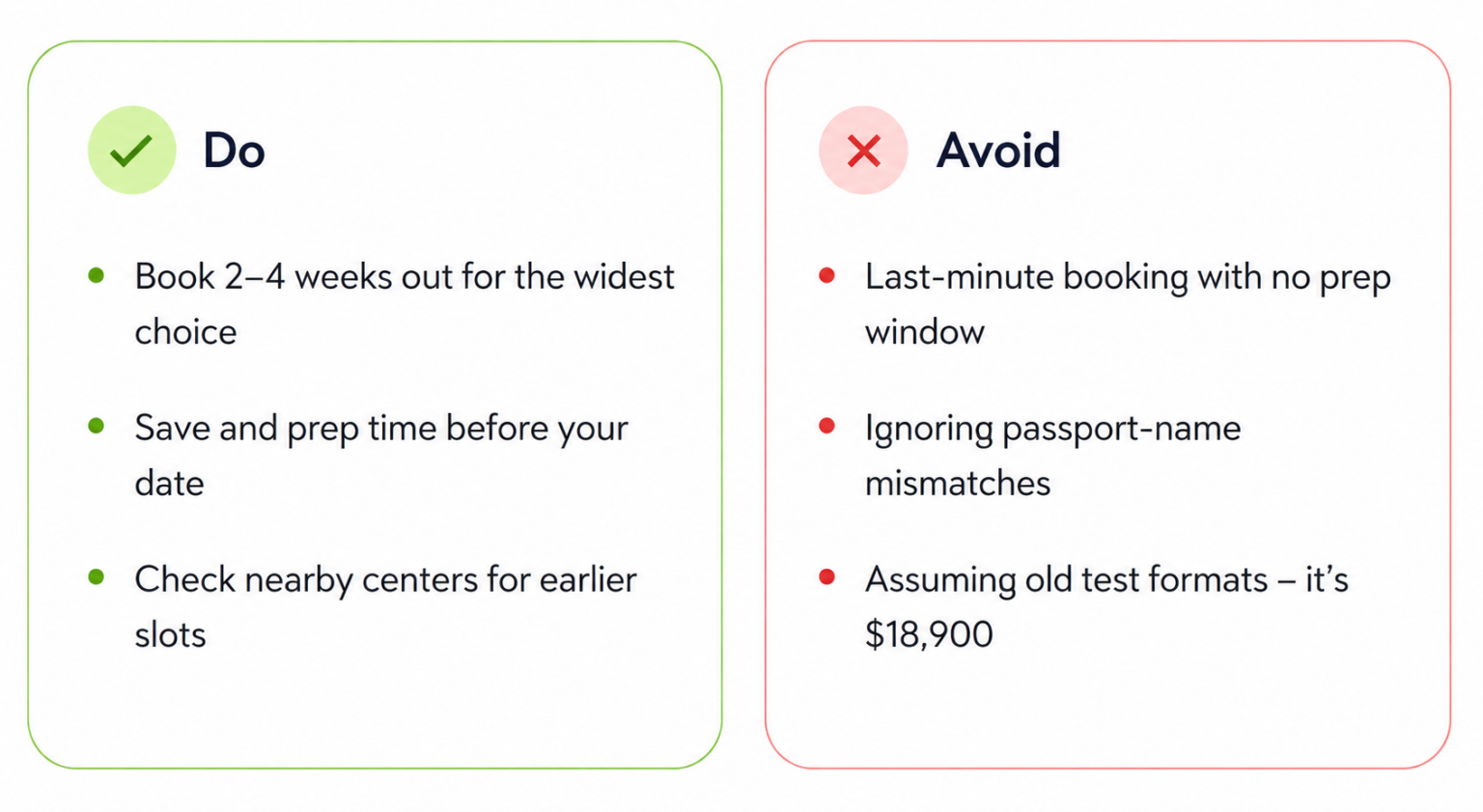Click the red bullet beside Ignoring passport-name
The image size is (1483, 812).
coord(826,426)
